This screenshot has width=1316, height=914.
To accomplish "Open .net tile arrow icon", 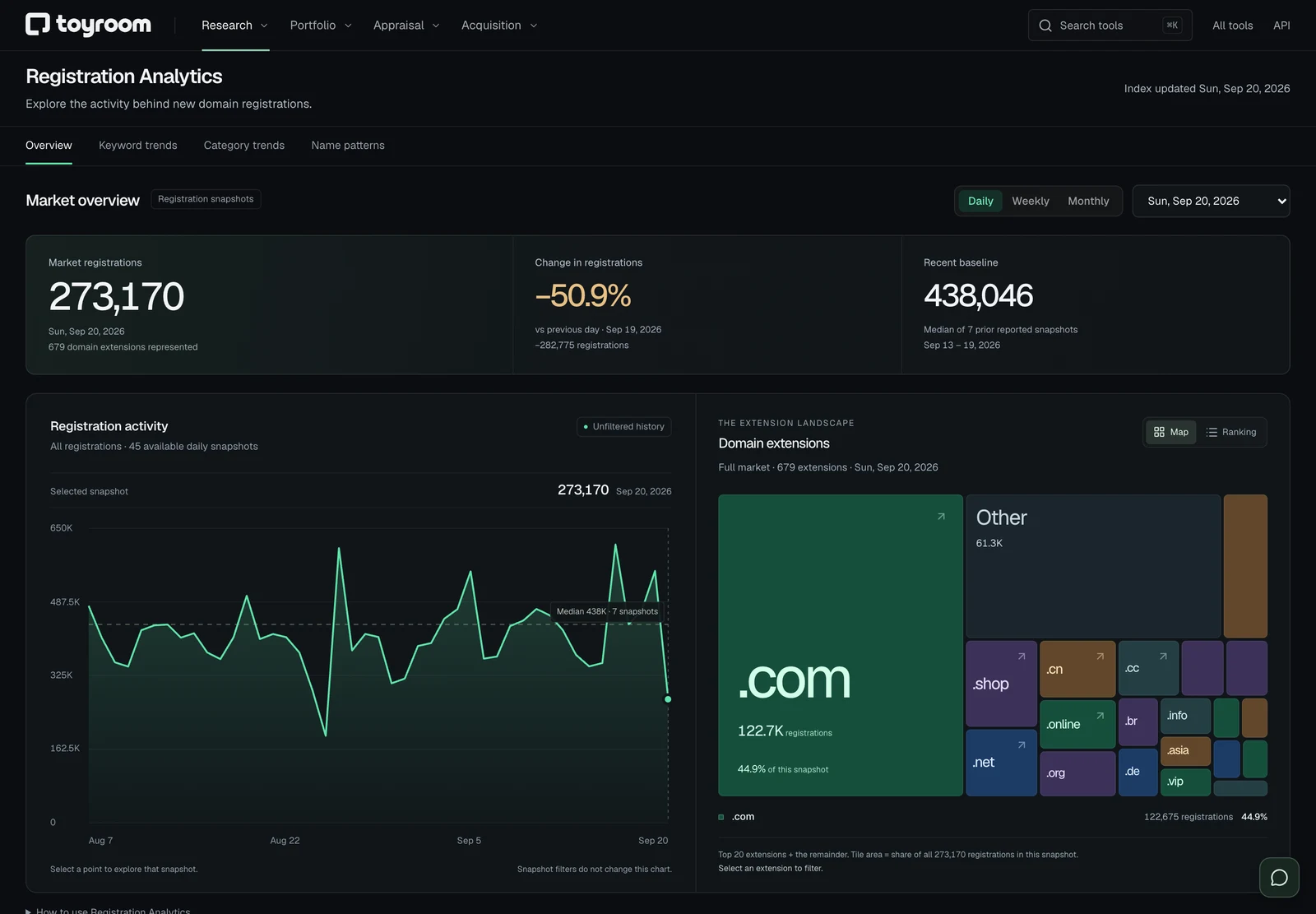I will tap(1022, 745).
